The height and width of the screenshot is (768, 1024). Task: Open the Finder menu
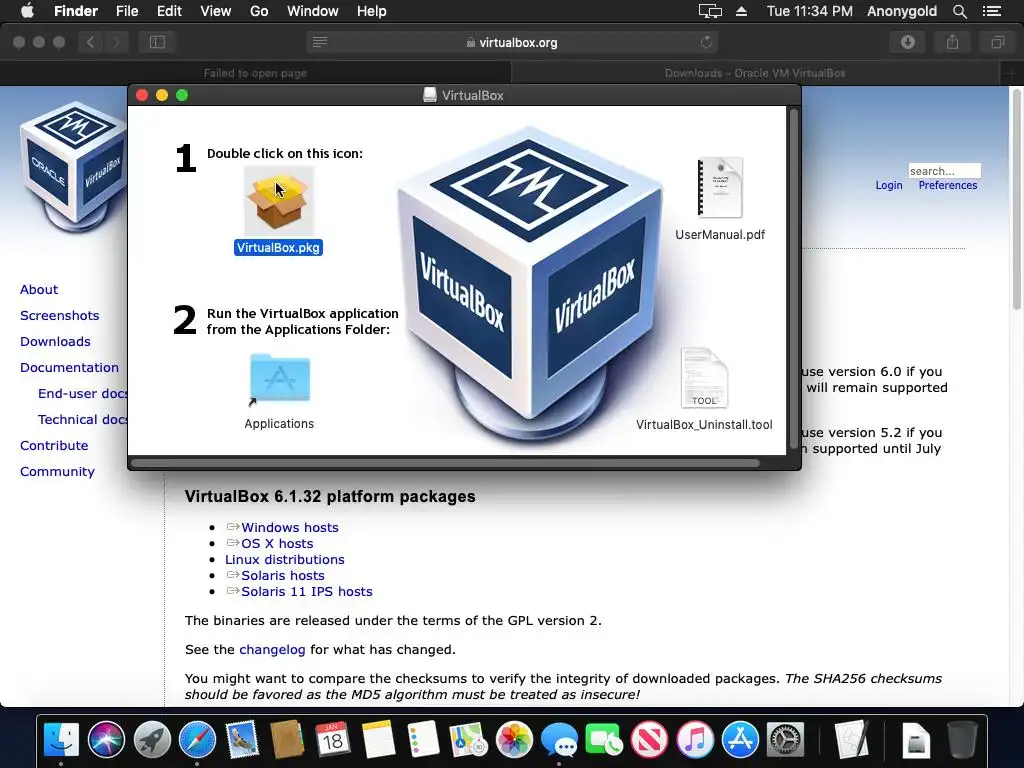pos(76,11)
